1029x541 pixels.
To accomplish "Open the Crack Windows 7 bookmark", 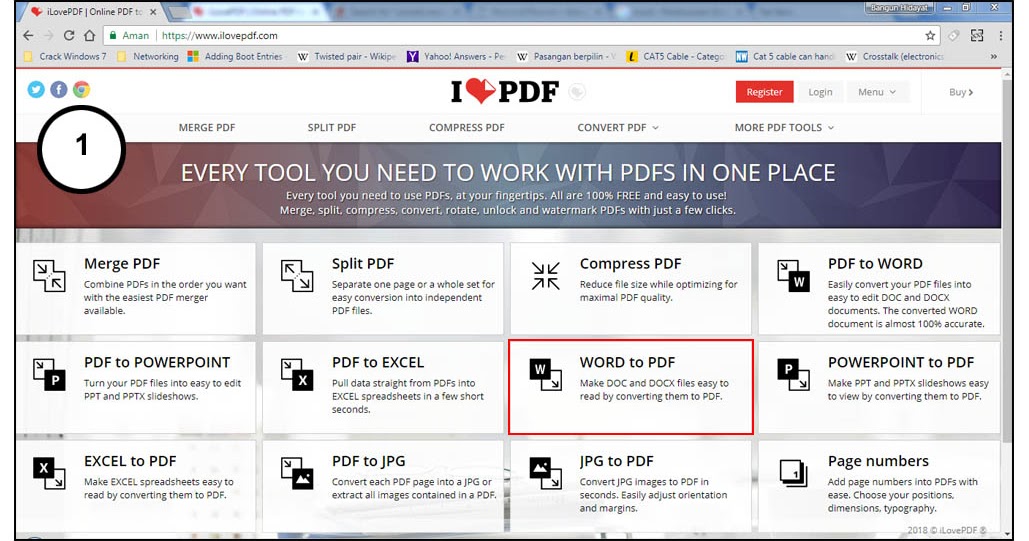I will click(x=65, y=56).
